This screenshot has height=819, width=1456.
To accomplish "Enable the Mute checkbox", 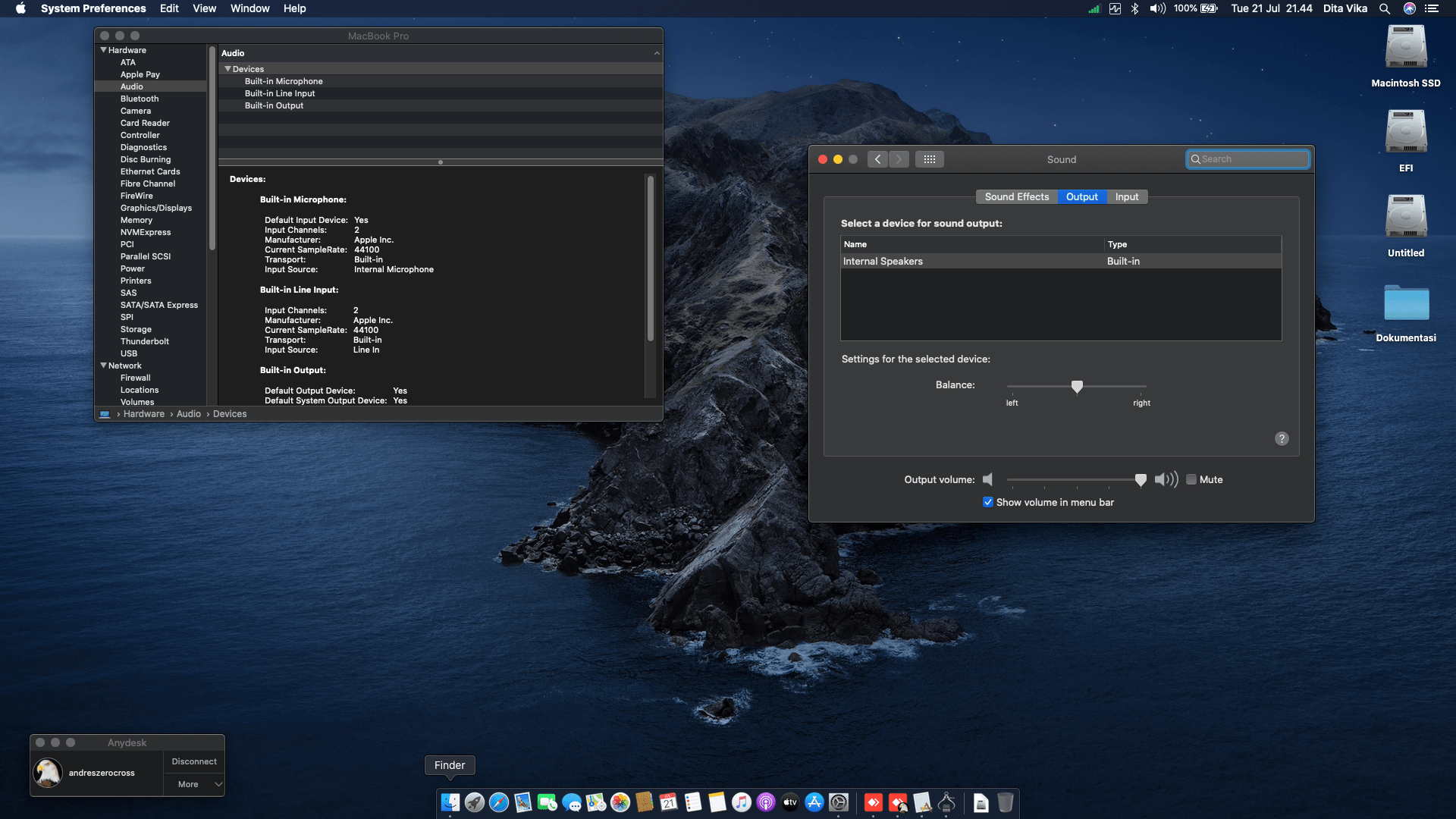I will (x=1191, y=479).
